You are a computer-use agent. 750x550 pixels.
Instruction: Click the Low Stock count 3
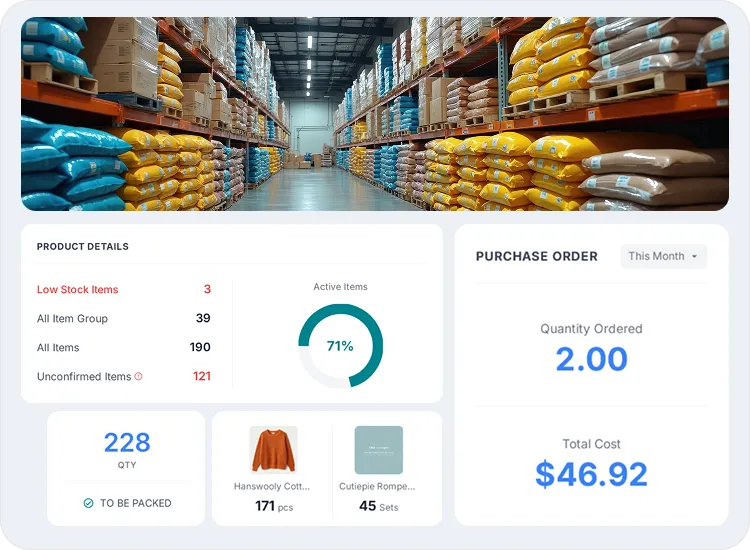coord(207,290)
